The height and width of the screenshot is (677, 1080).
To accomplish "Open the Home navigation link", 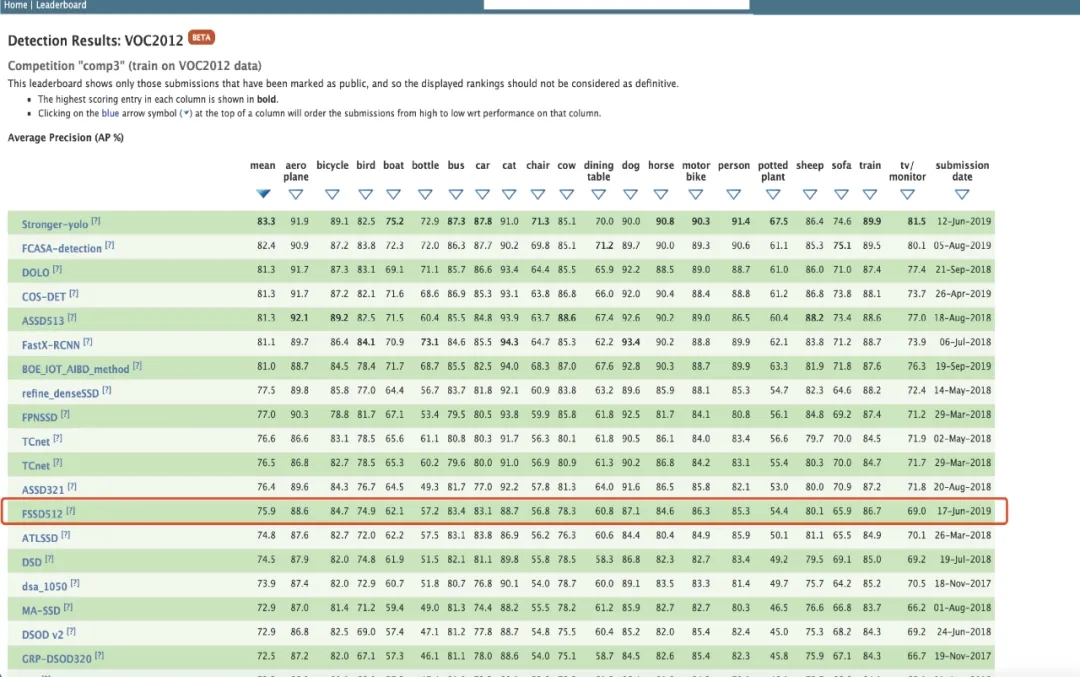I will point(15,5).
